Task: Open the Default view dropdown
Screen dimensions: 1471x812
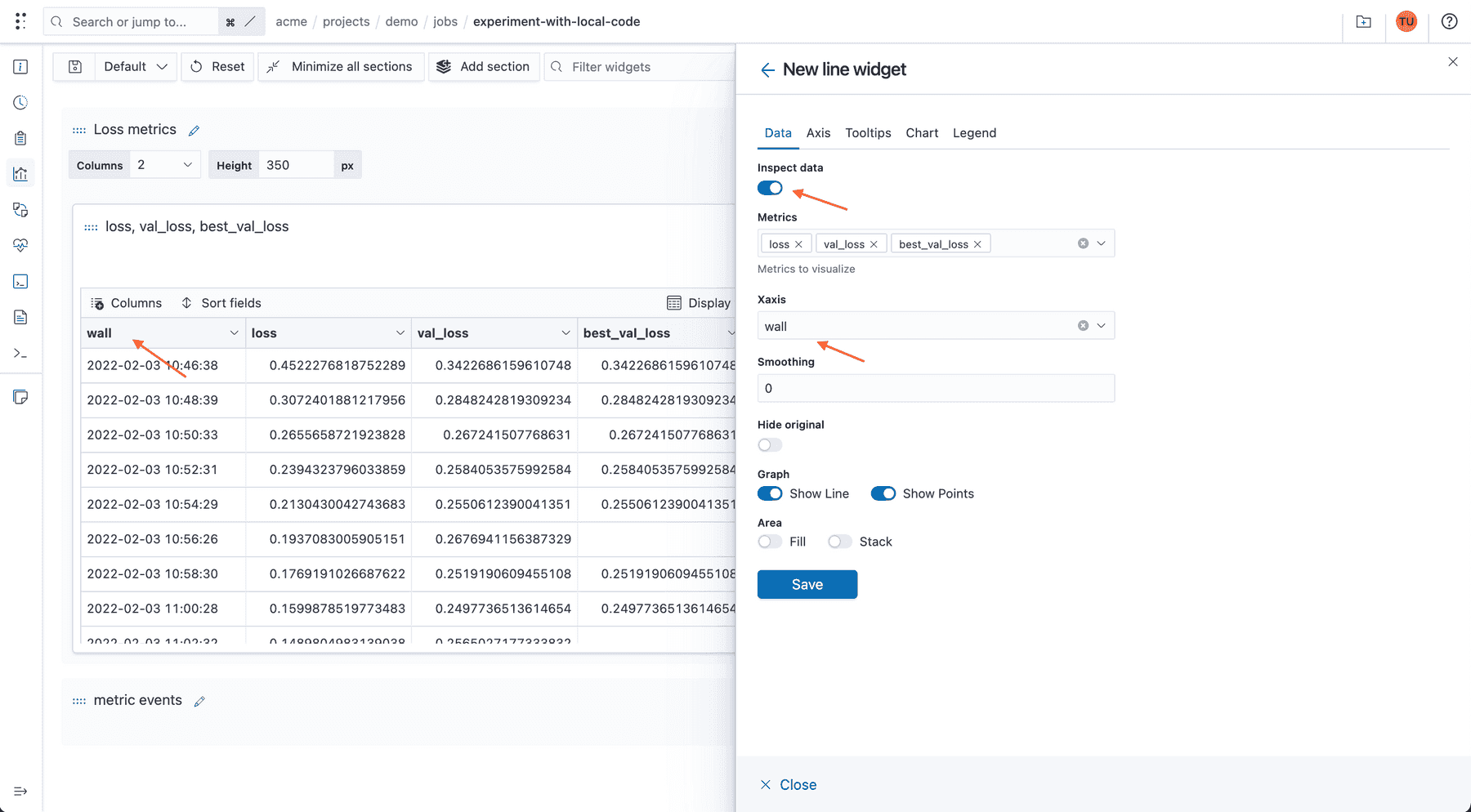Action: click(x=135, y=66)
